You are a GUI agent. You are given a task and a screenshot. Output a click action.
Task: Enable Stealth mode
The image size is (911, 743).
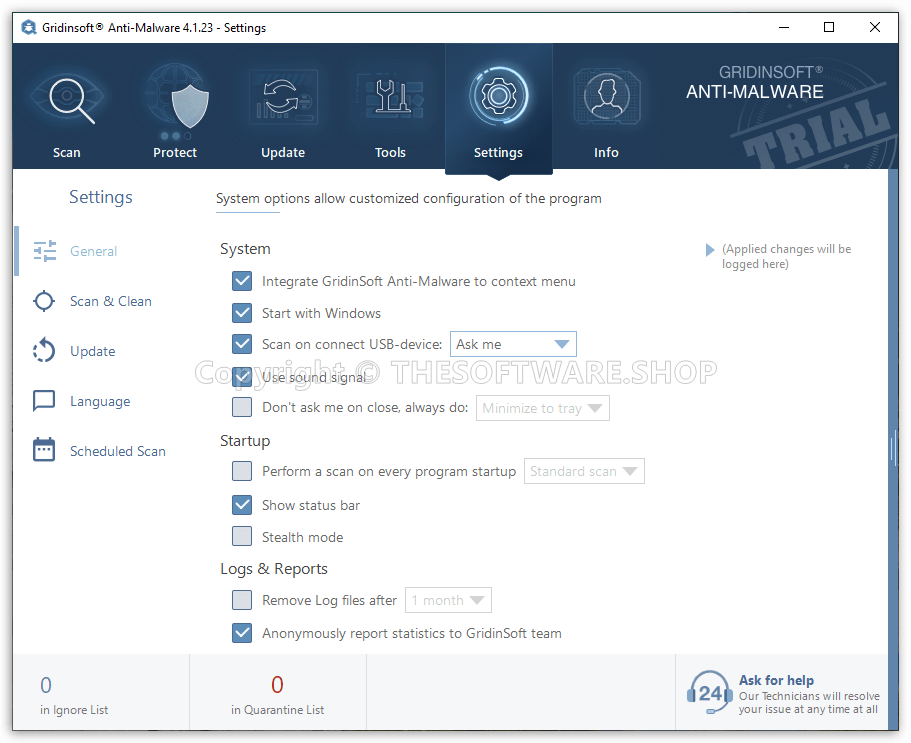point(241,536)
